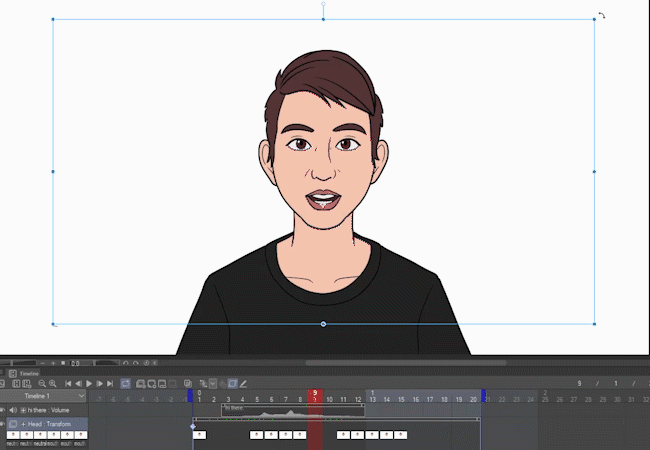The height and width of the screenshot is (450, 650).
Task: Toggle Enable keyframes on this layer
Action: pos(233,384)
